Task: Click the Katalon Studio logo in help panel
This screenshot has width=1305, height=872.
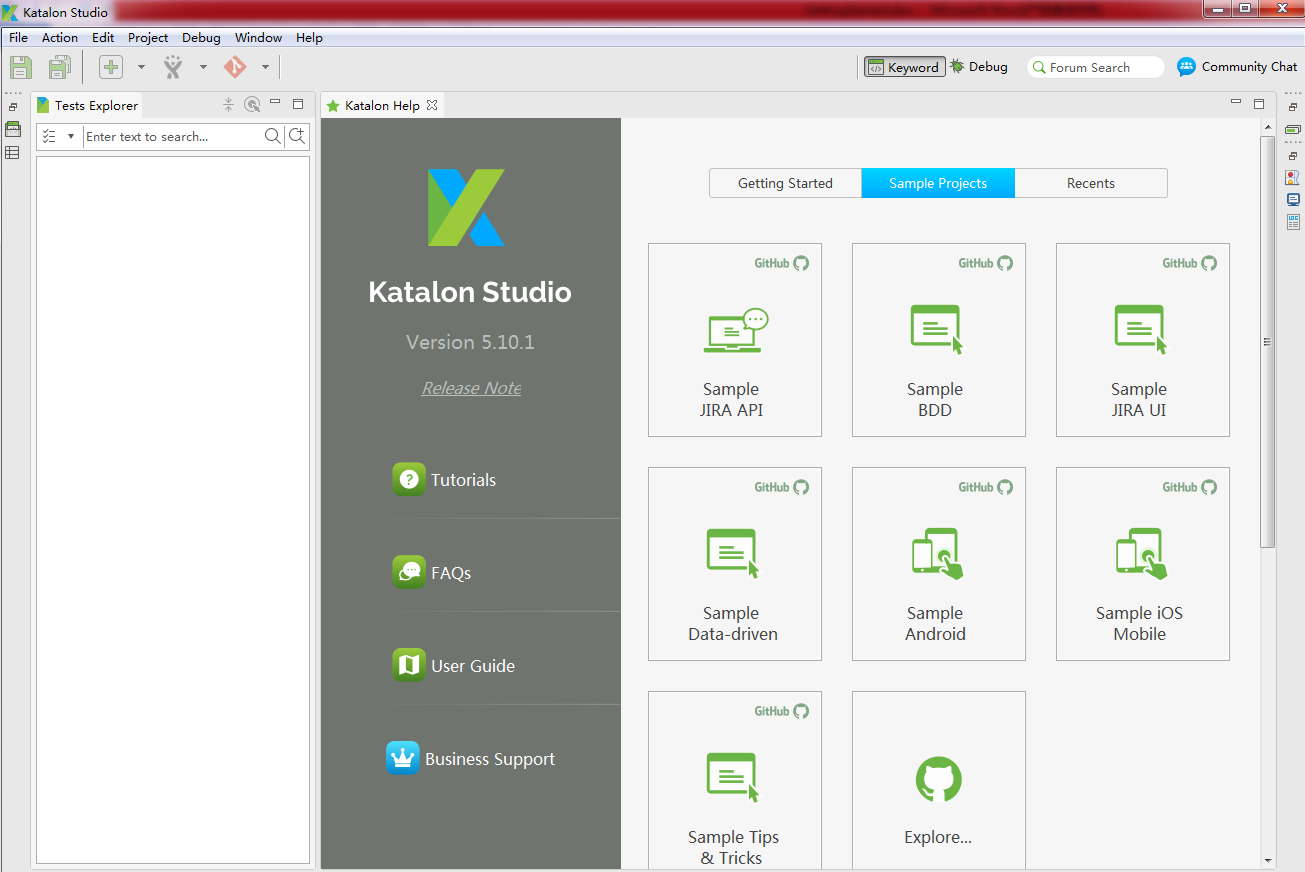Action: (x=466, y=207)
